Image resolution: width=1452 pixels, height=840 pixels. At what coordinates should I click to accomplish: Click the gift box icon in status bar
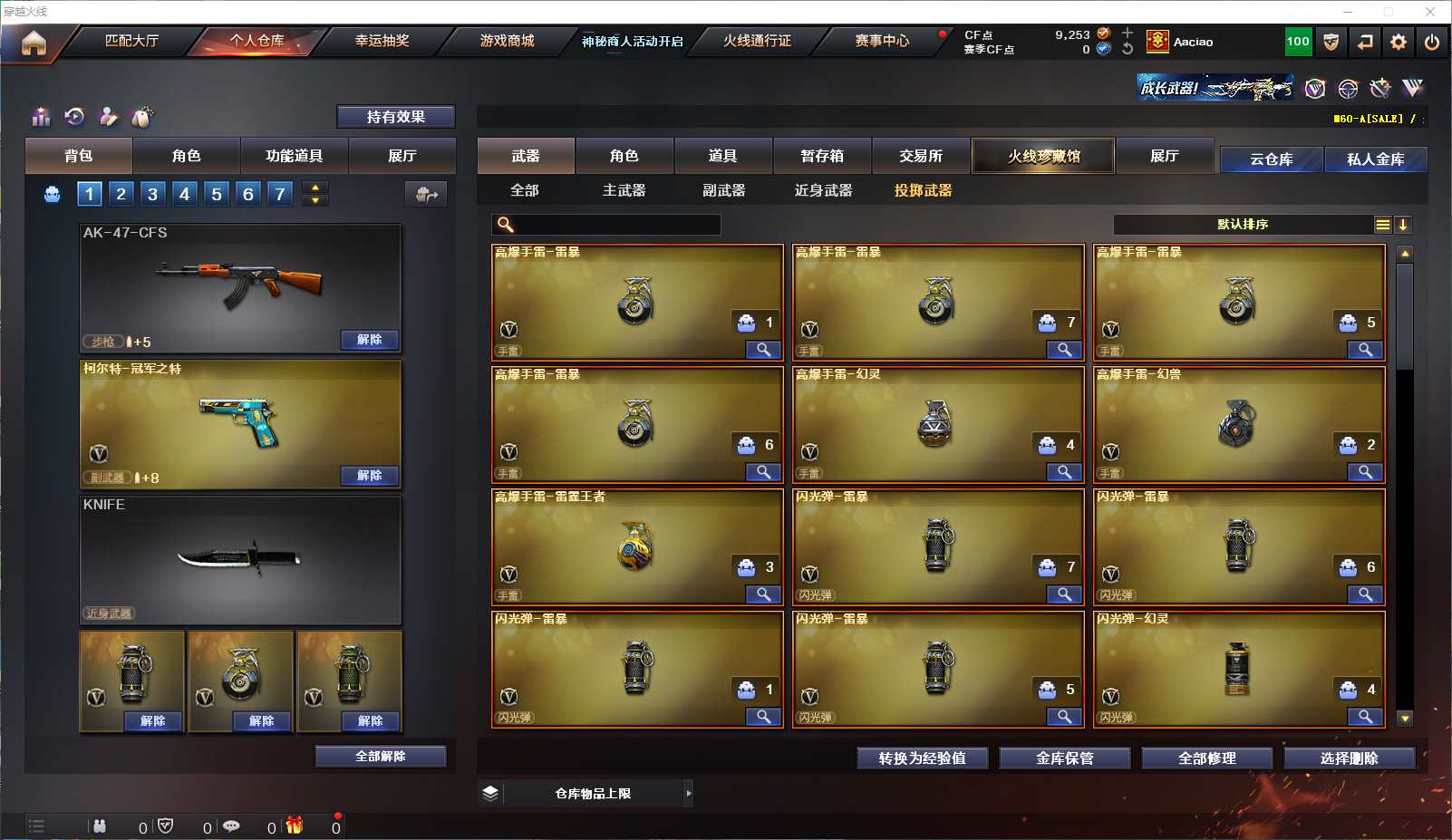pos(295,826)
